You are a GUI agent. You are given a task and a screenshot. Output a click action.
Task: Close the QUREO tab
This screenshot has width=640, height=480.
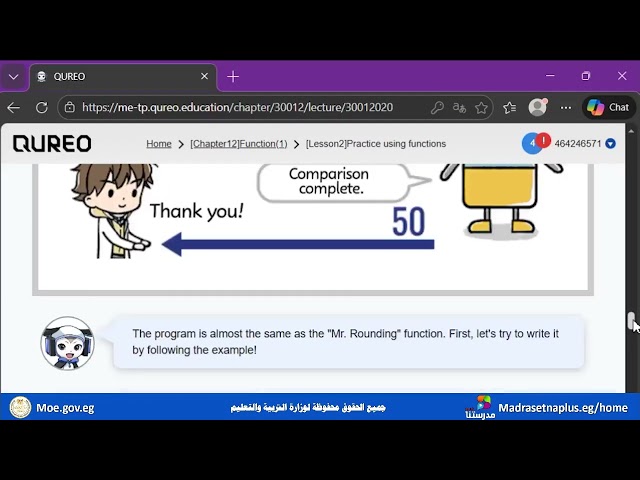pos(204,76)
